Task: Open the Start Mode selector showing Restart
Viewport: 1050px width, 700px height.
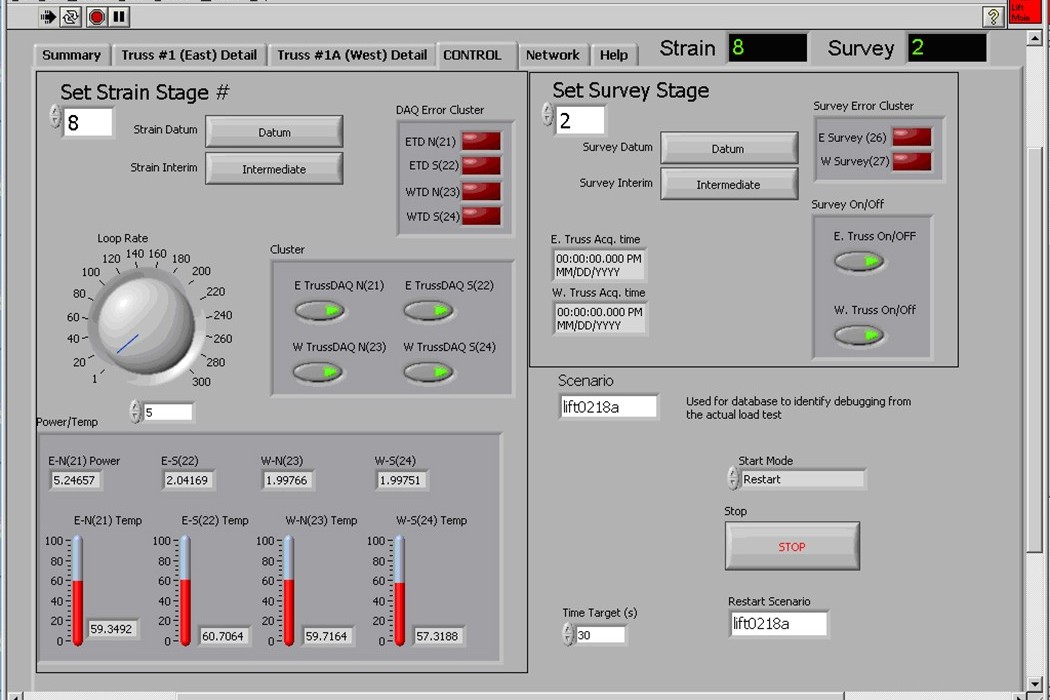Action: click(802, 479)
